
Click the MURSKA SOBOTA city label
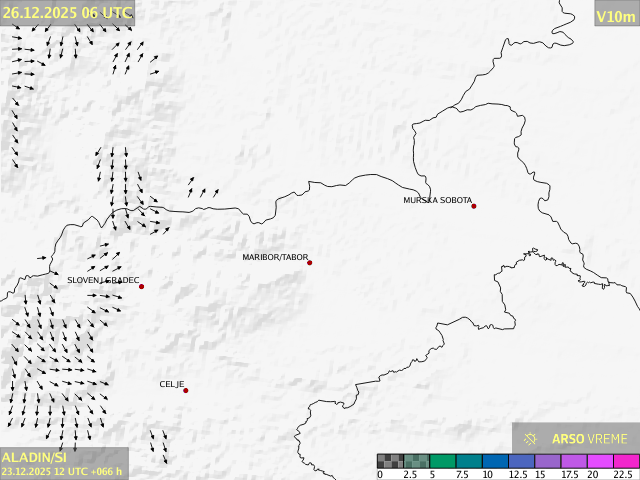pos(437,201)
